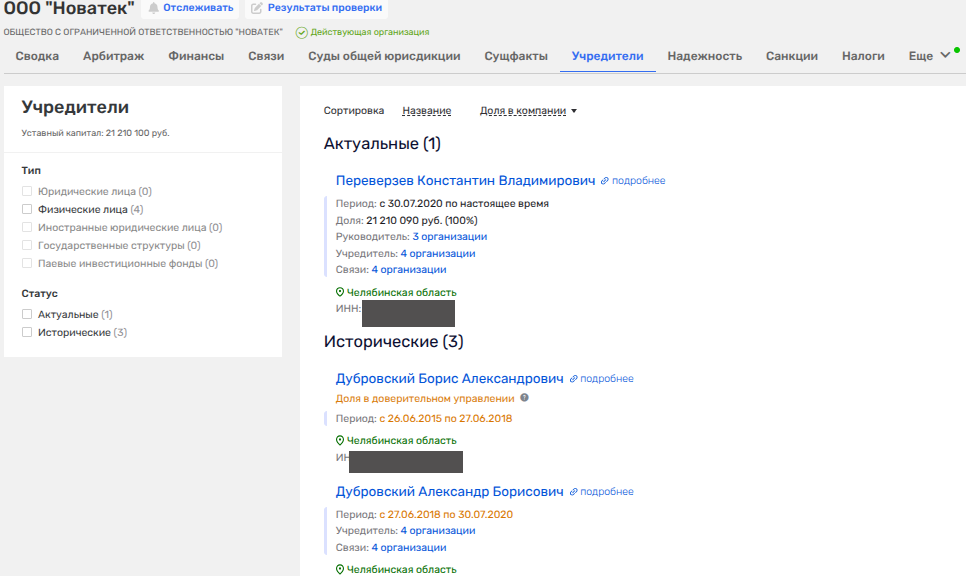Click Дубровский Александр Связи 4 организации link
This screenshot has width=966, height=576.
coord(409,548)
